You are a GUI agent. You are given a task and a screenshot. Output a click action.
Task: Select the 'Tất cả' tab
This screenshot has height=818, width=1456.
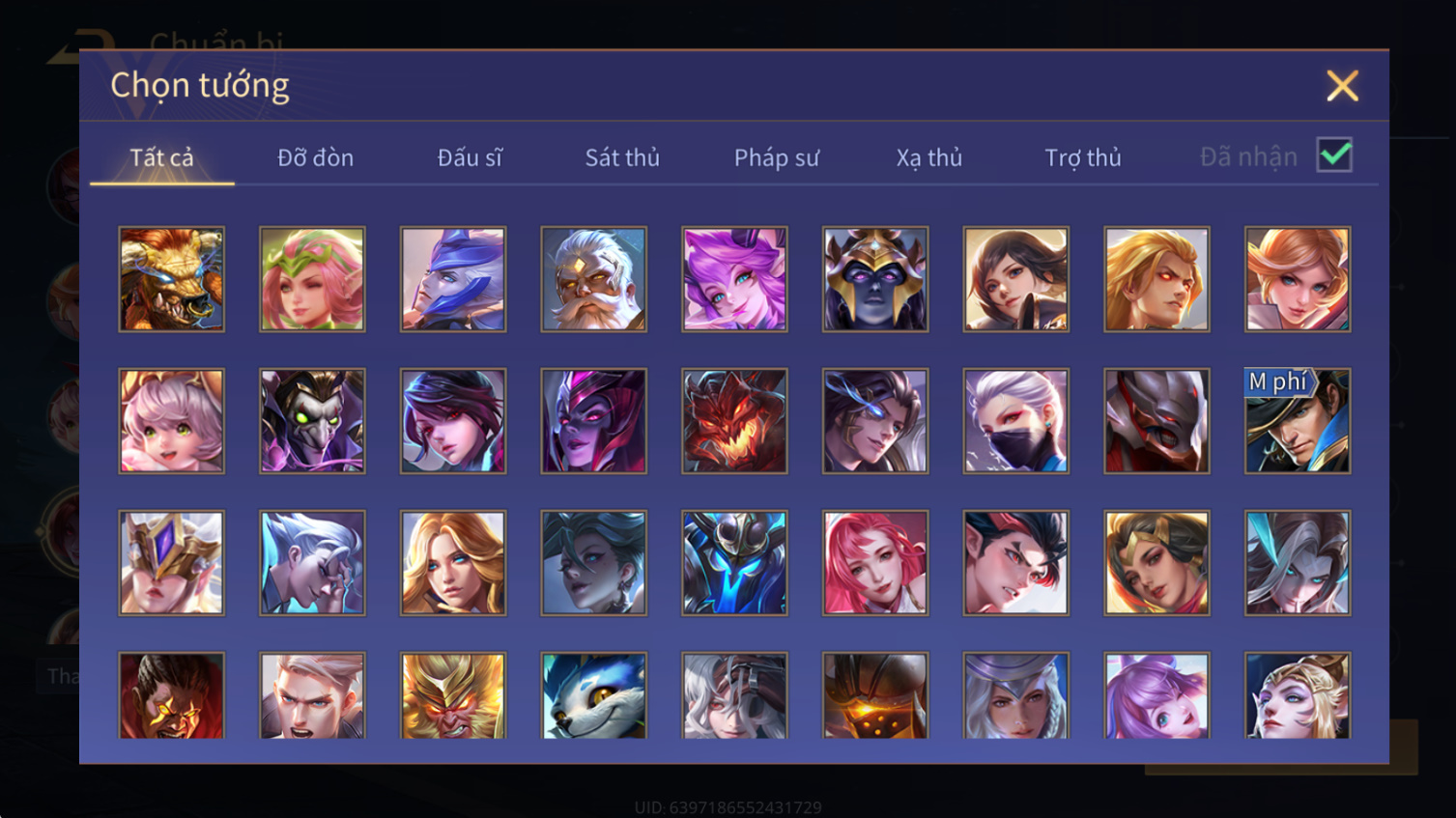tap(161, 157)
